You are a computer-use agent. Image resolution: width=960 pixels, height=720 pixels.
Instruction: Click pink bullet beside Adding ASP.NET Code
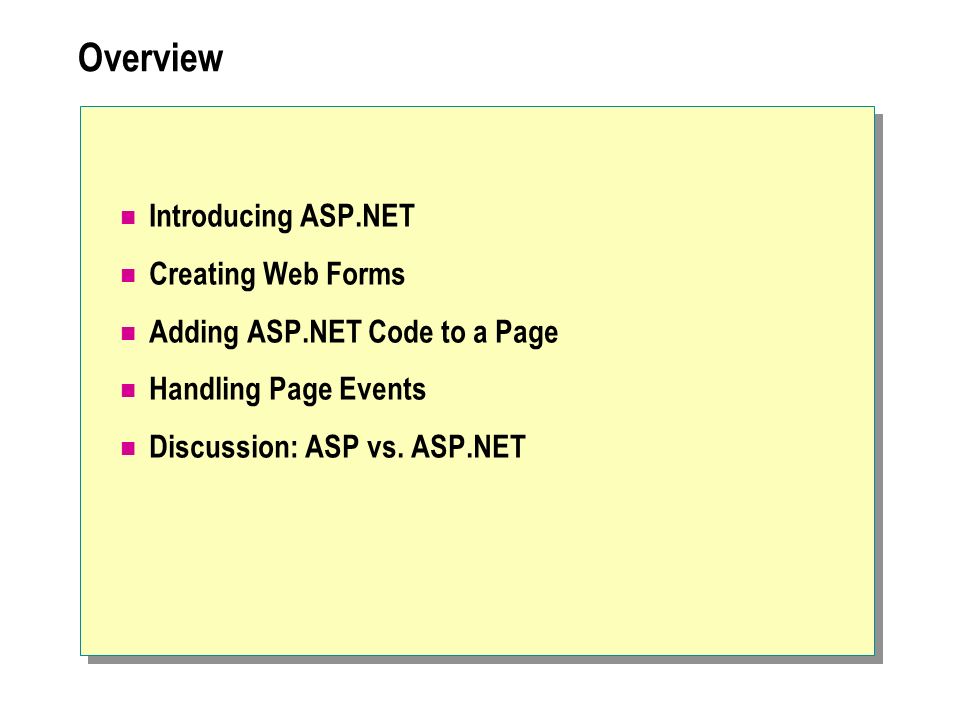point(128,333)
